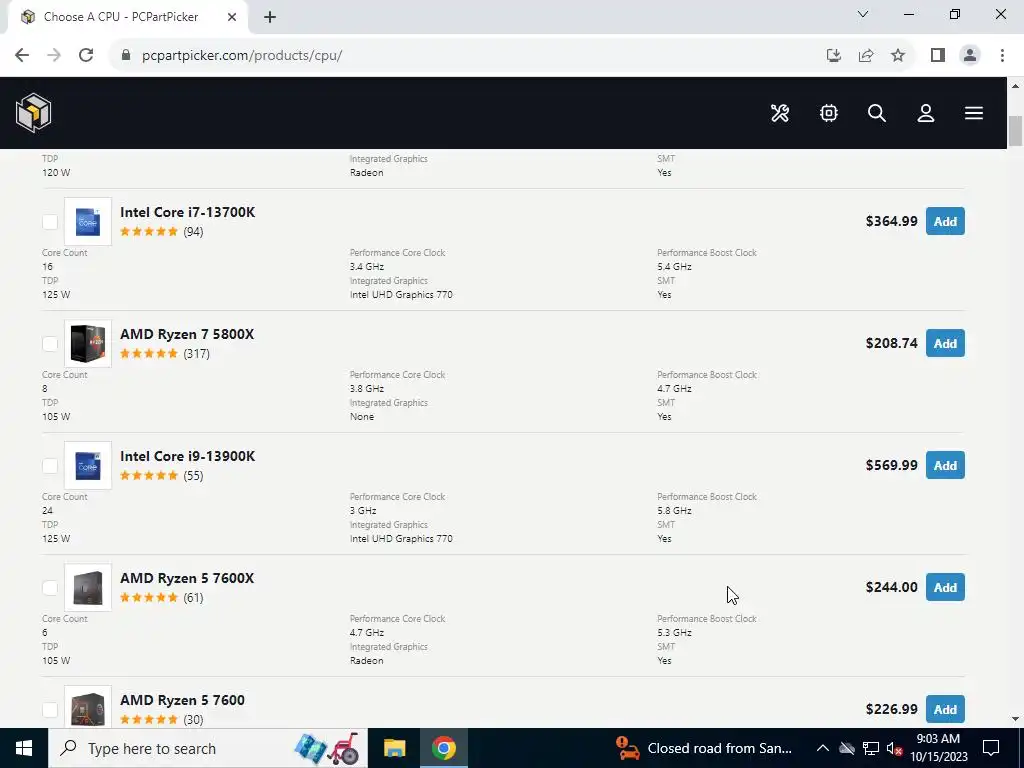Add the $226.99 Ryzen 5 7600
This screenshot has height=768, width=1024.
pos(945,709)
